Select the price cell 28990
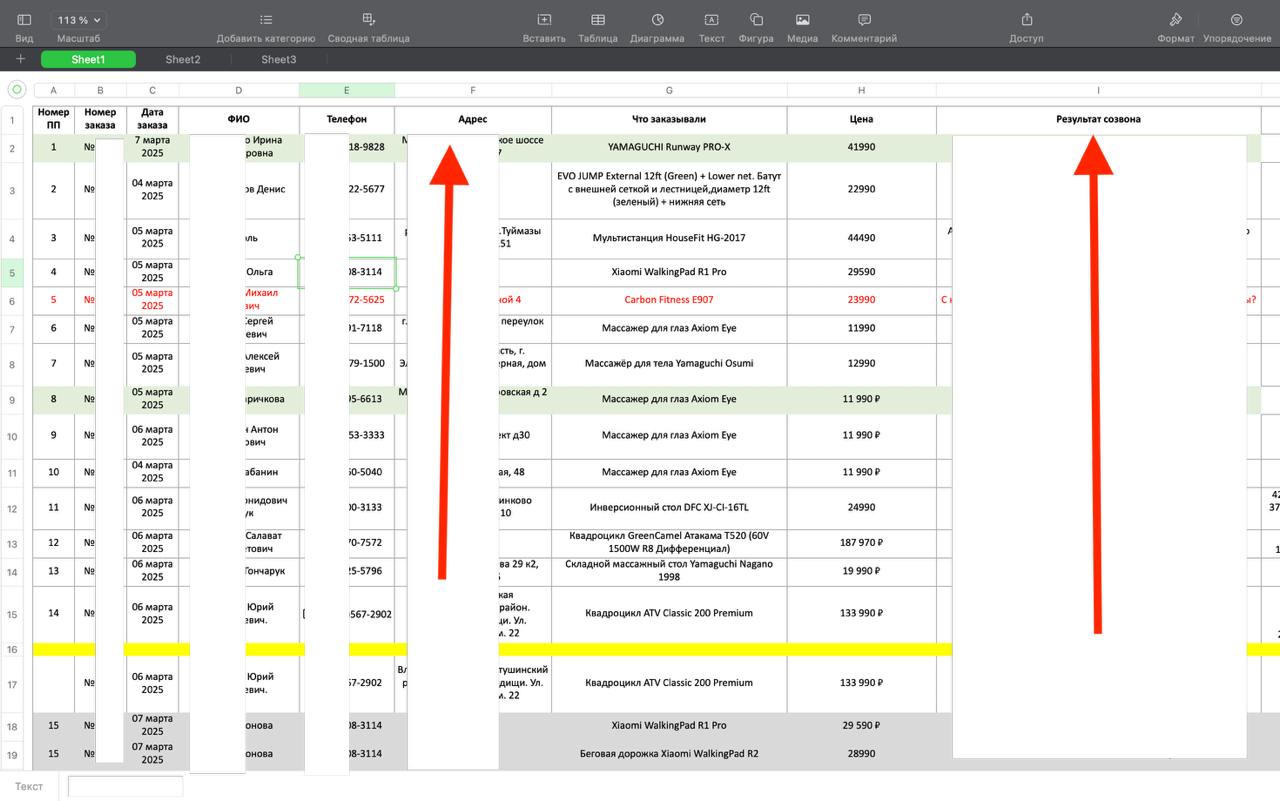 tap(861, 754)
